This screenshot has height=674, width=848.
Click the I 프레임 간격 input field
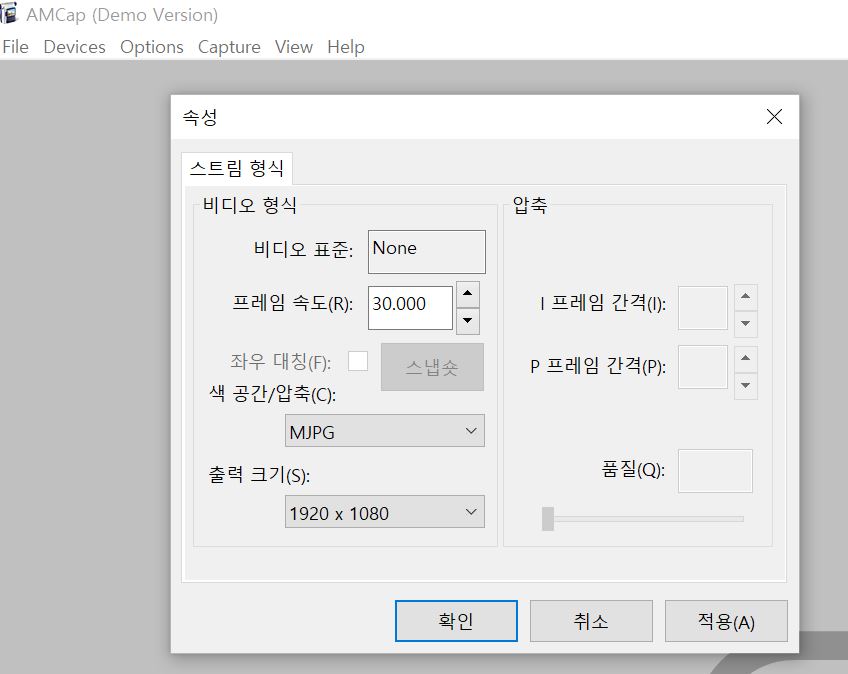(x=703, y=308)
